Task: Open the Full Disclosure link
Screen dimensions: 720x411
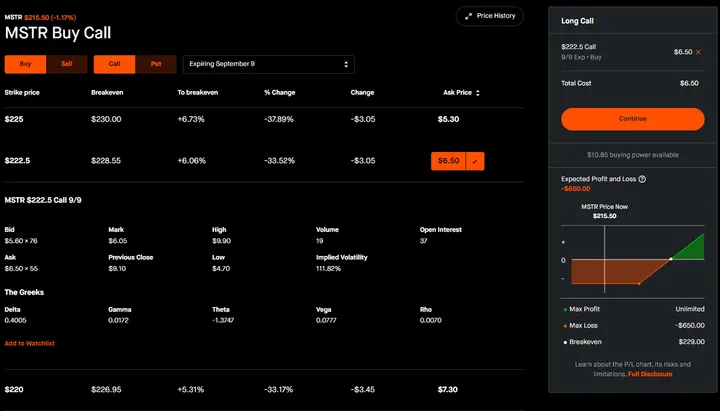Action: 650,374
